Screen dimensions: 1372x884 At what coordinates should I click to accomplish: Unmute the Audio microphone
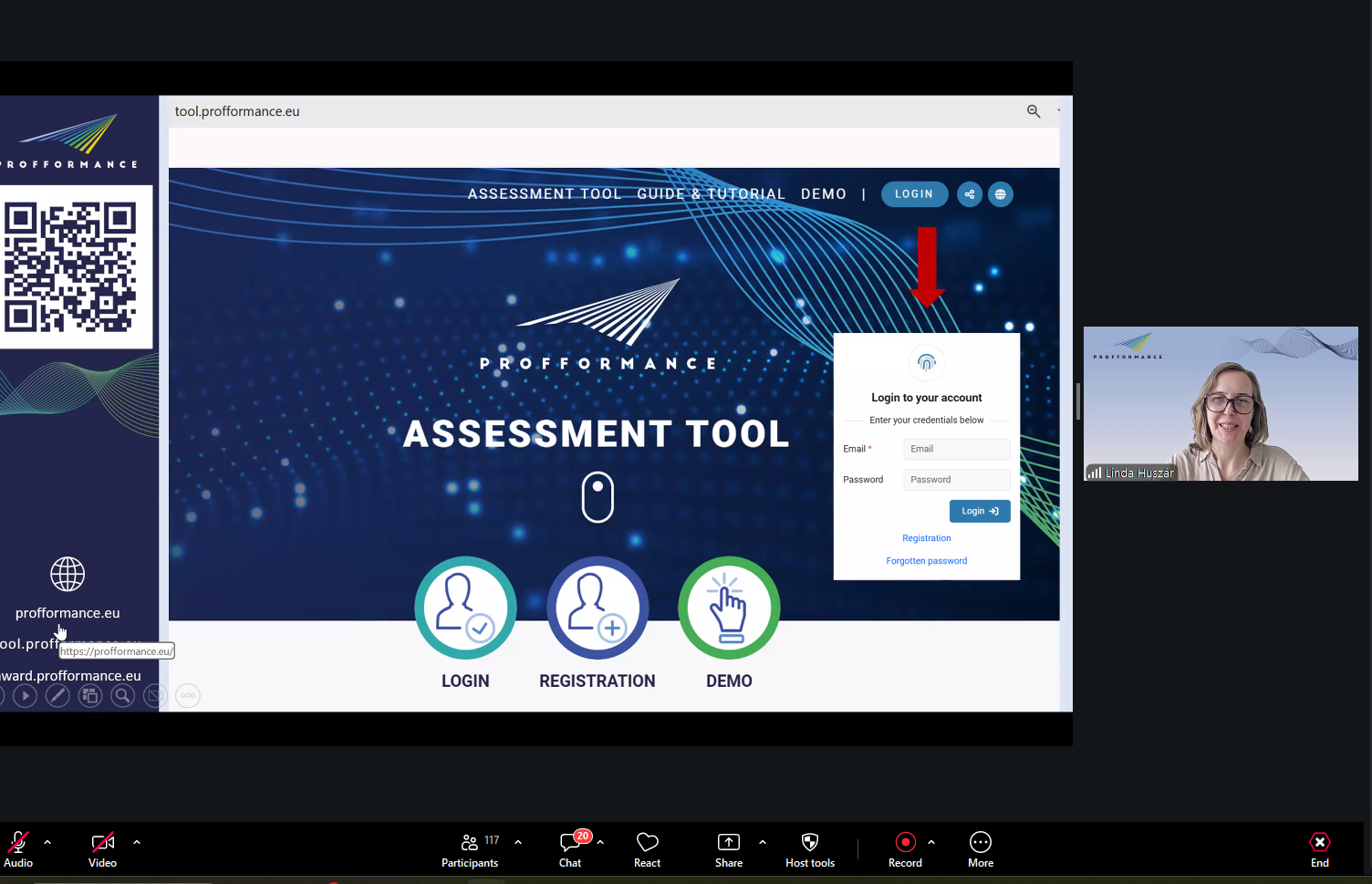(18, 849)
